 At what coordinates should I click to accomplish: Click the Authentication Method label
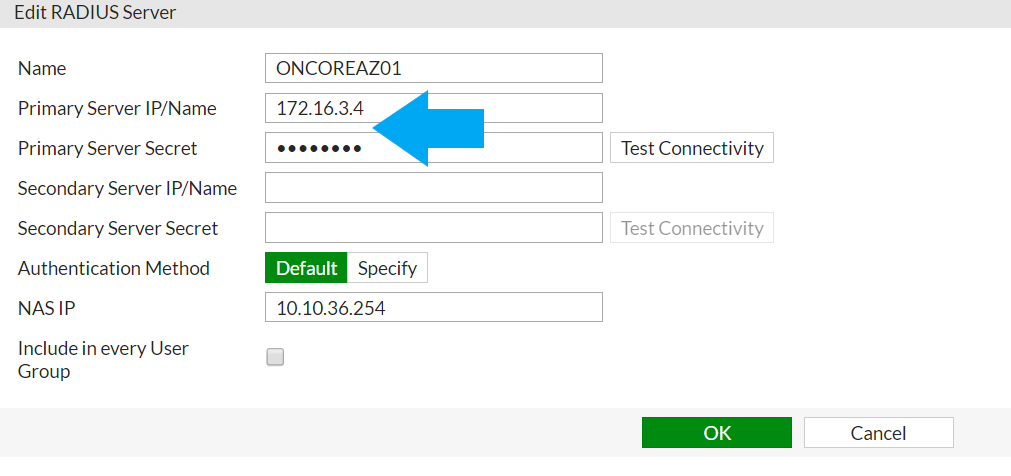tap(114, 268)
